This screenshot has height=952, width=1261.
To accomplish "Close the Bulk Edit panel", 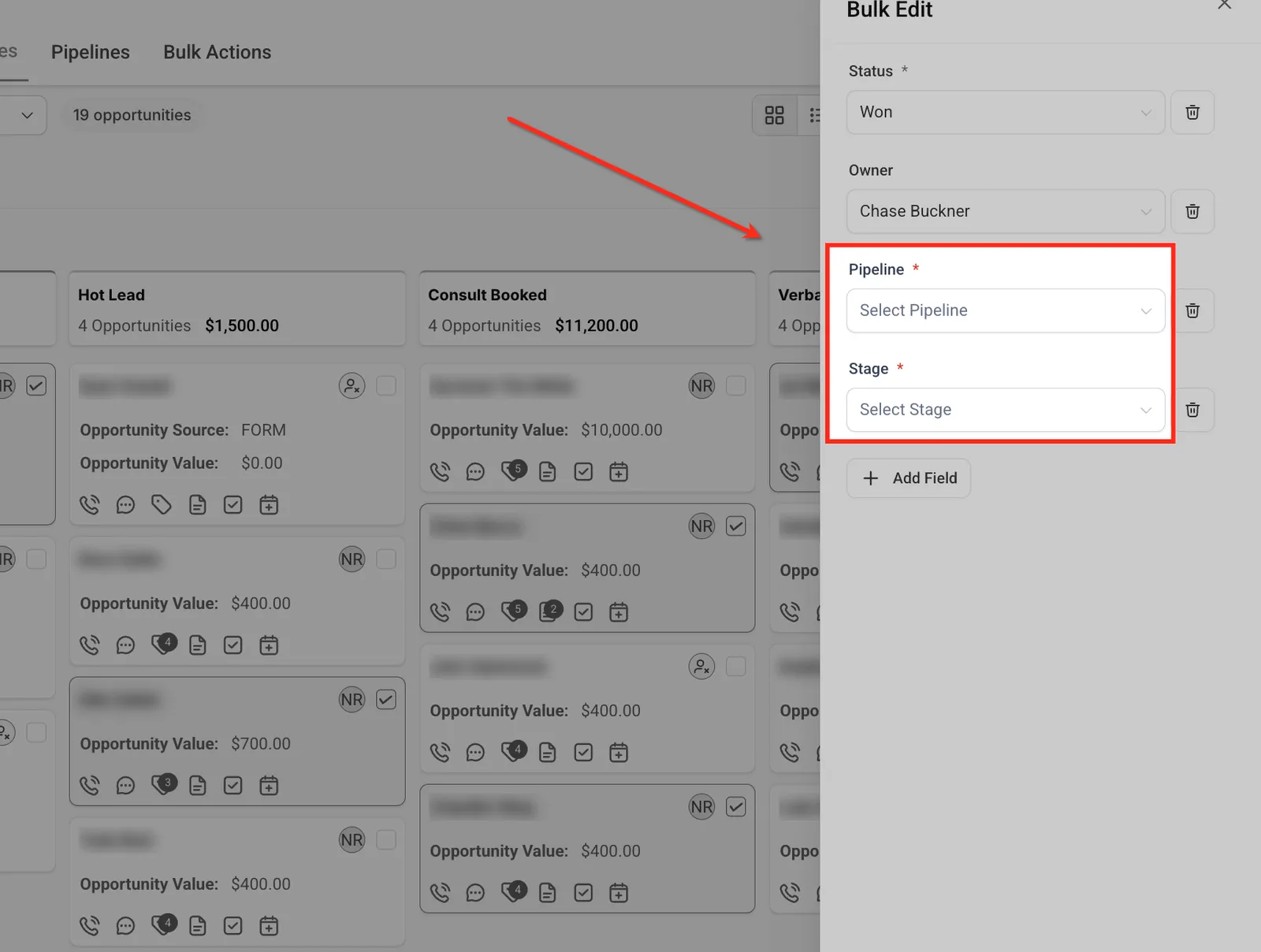I will point(1224,5).
